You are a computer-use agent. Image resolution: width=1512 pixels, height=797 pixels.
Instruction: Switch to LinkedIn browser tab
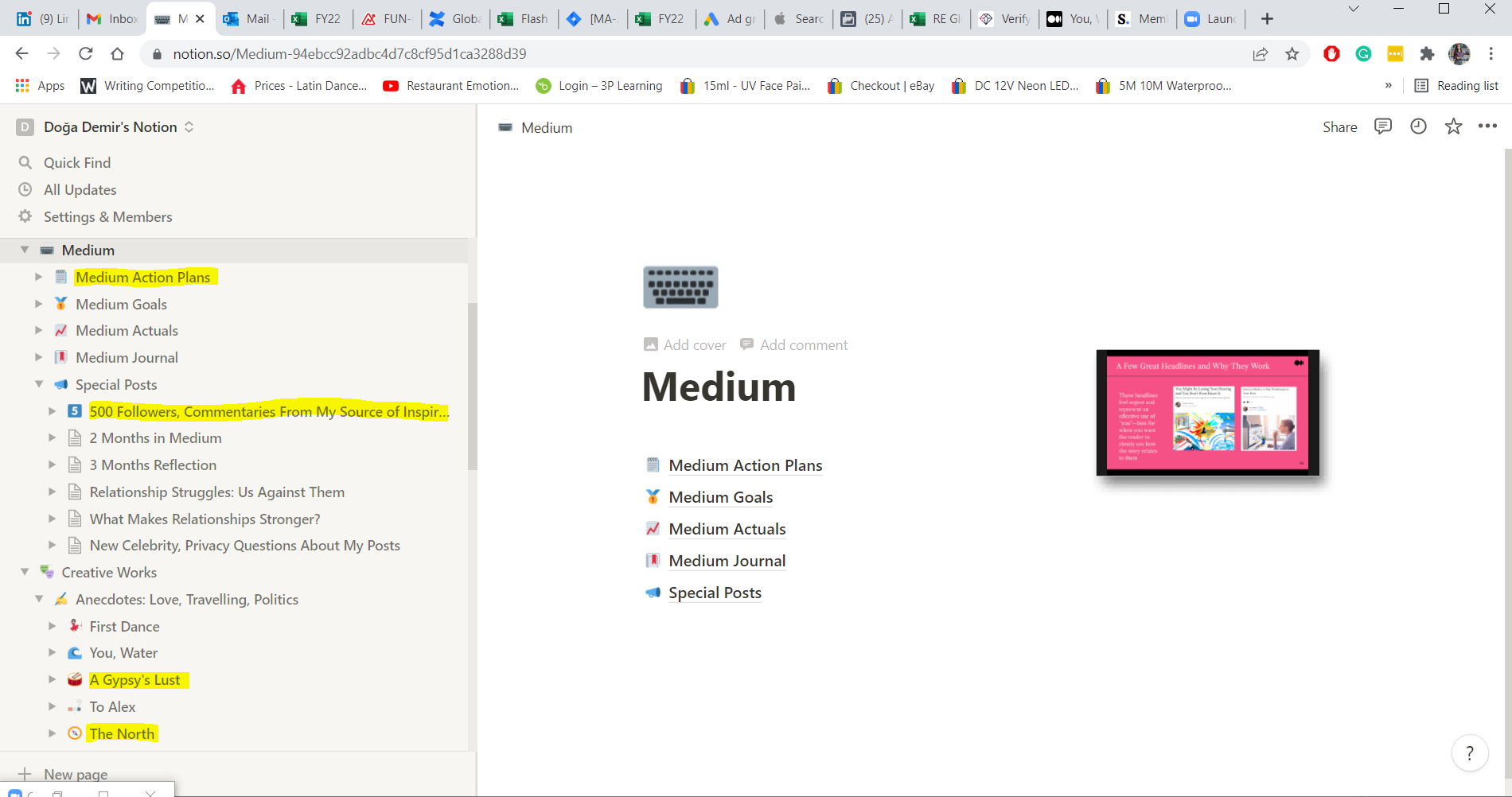42,19
